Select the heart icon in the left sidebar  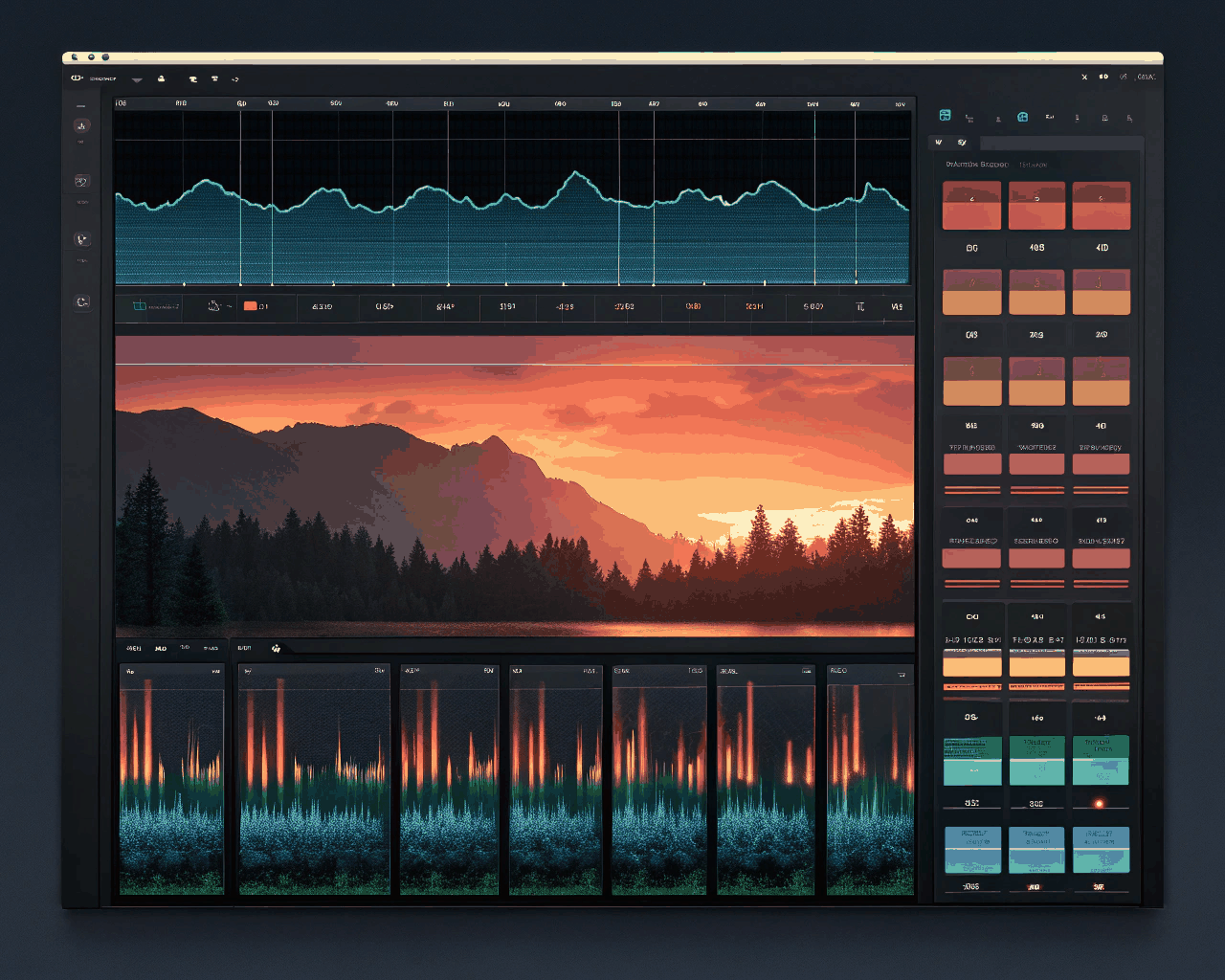click(81, 238)
